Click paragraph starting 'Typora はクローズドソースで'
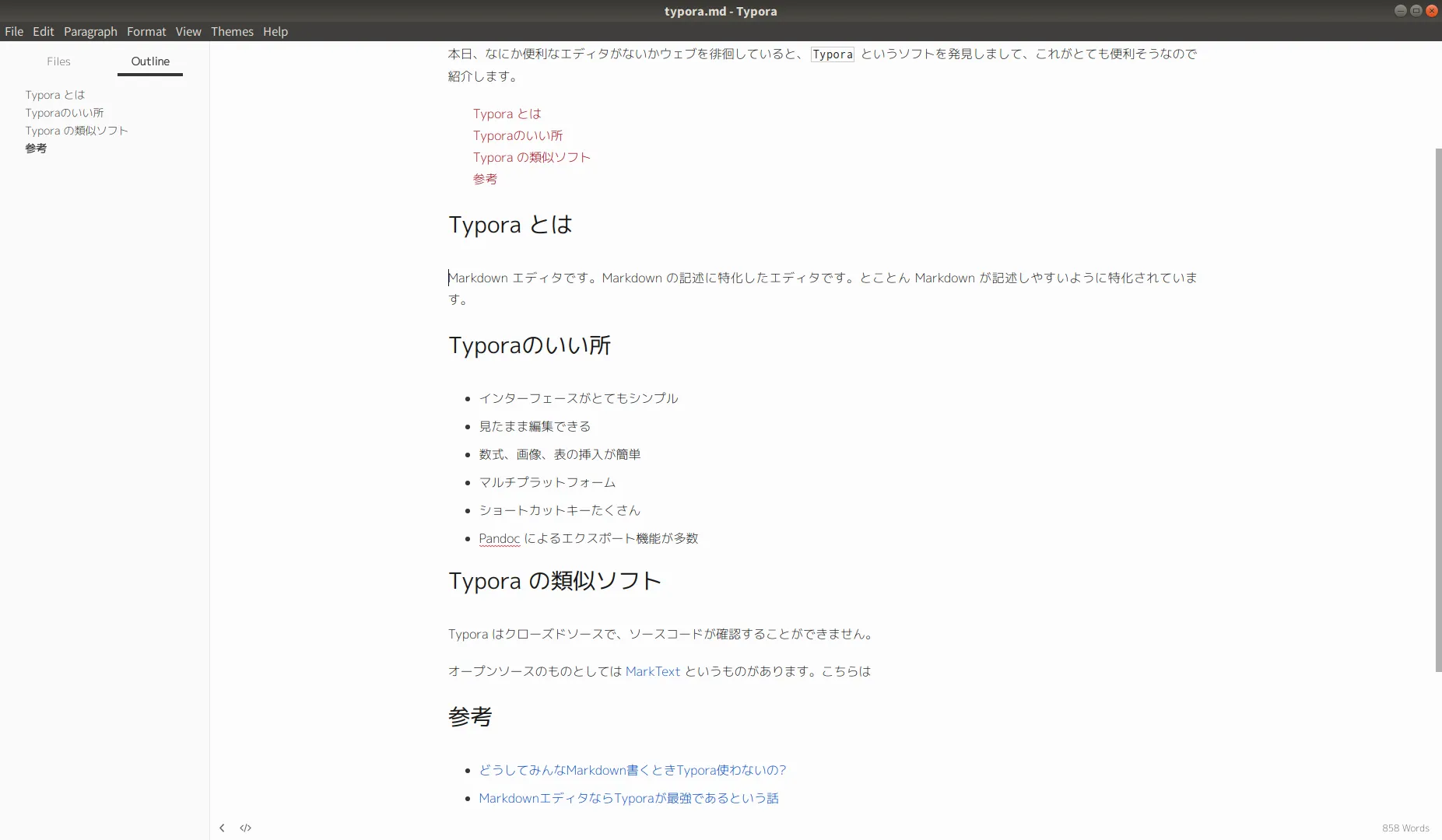The height and width of the screenshot is (840, 1442). tap(662, 634)
